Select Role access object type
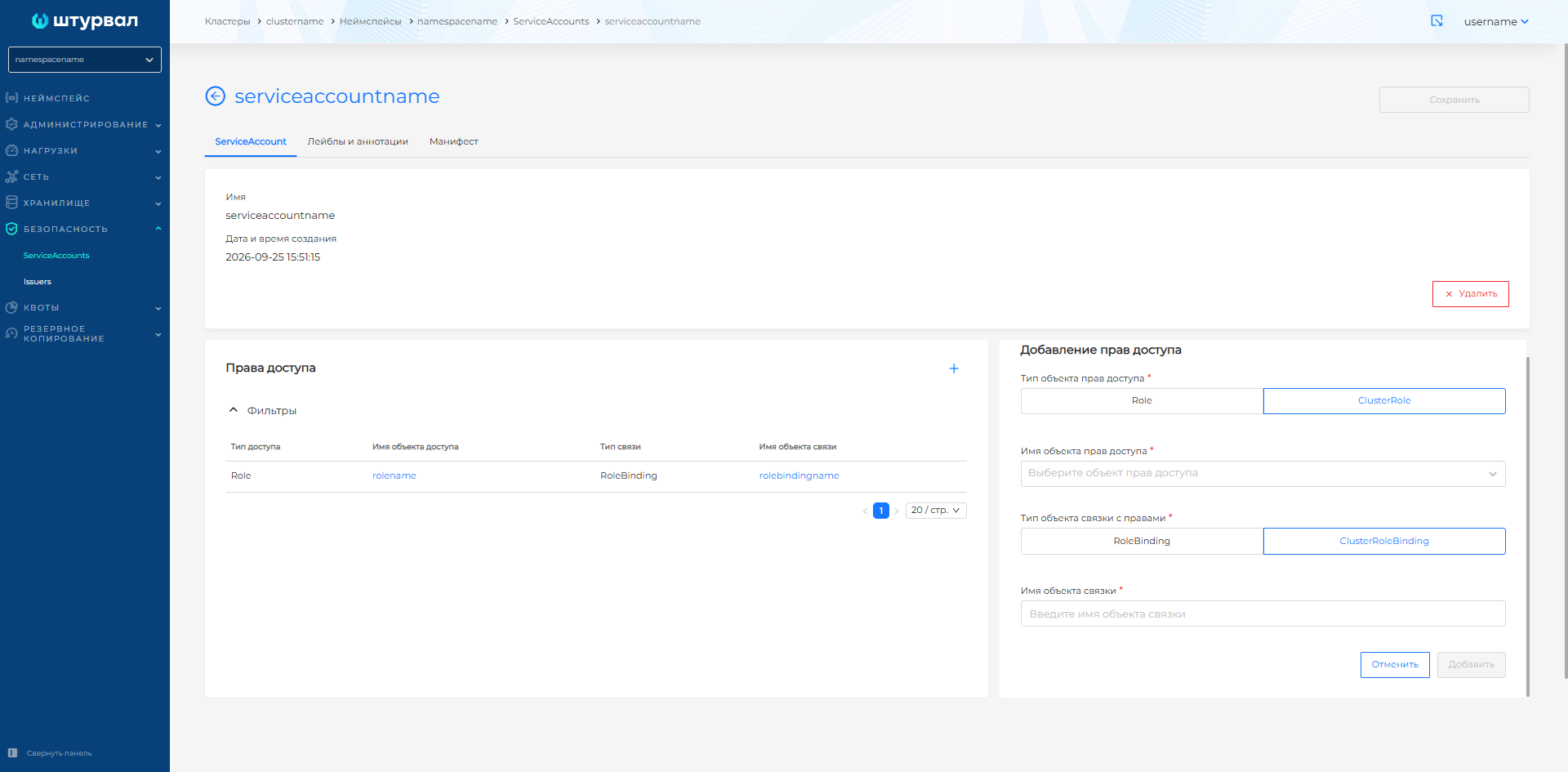This screenshot has width=1568, height=772. tap(1142, 401)
